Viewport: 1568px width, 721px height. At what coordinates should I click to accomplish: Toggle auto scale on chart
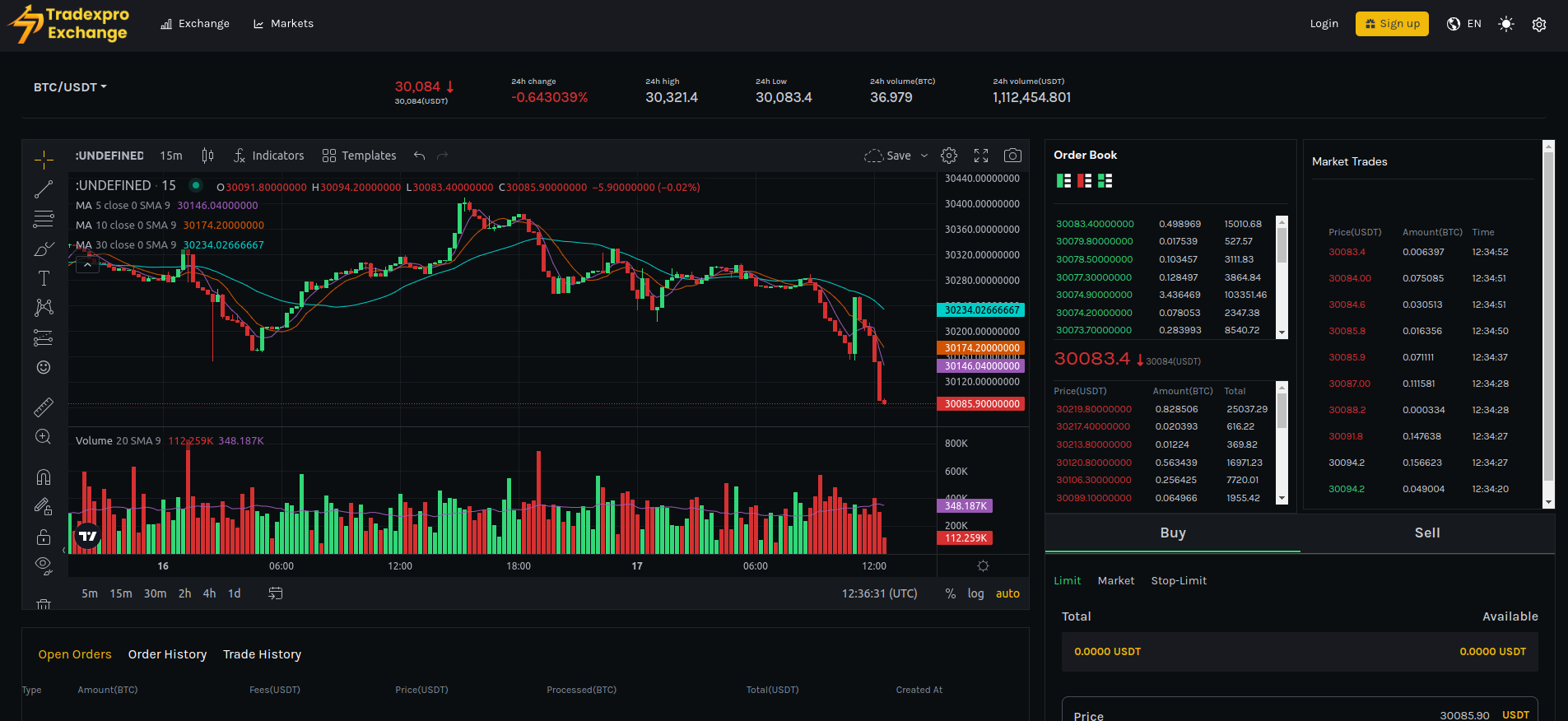(x=1007, y=593)
